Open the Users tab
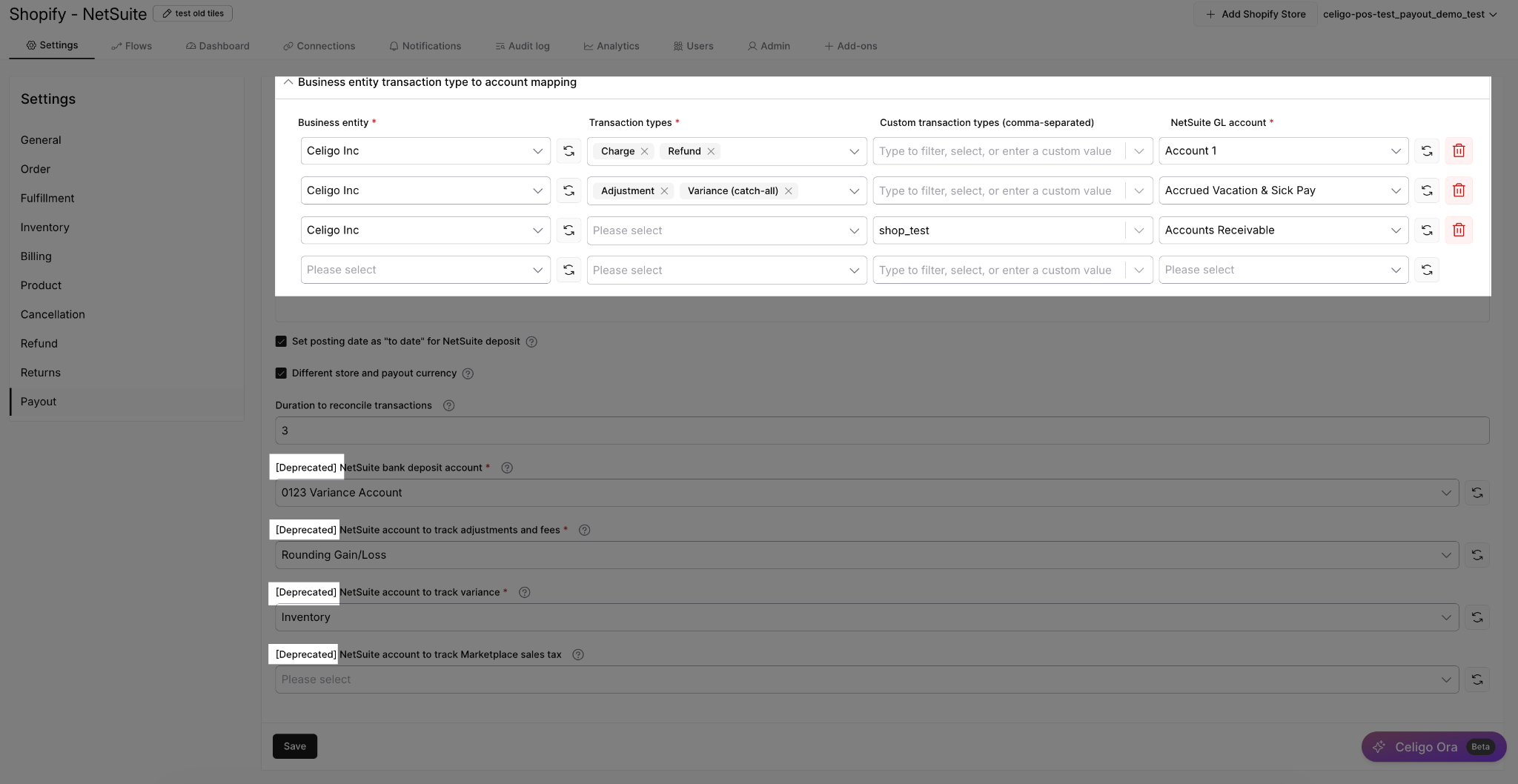Screen dimensions: 1518x784 (x=694, y=46)
